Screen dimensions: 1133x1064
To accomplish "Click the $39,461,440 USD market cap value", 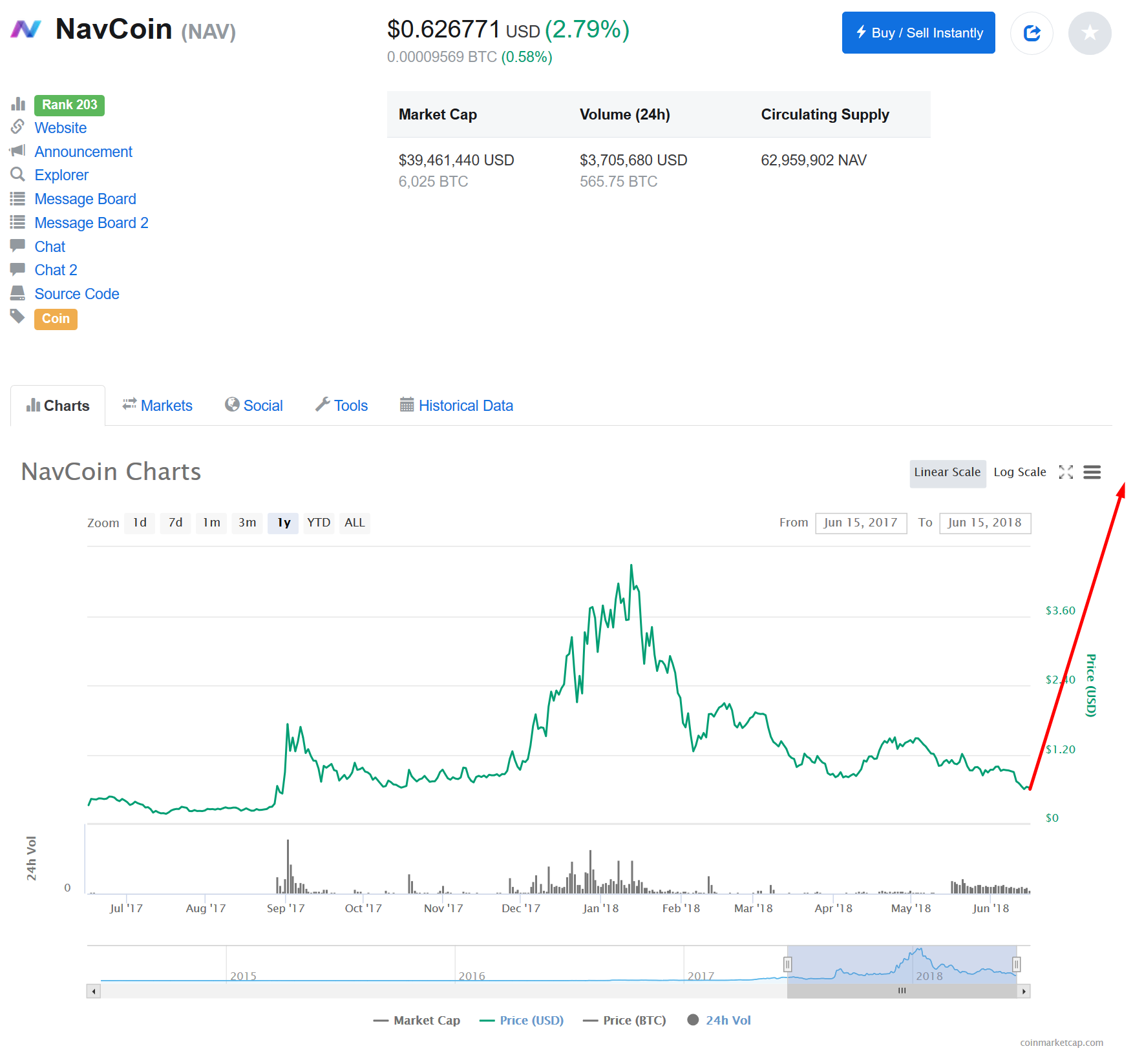I will pyautogui.click(x=456, y=160).
